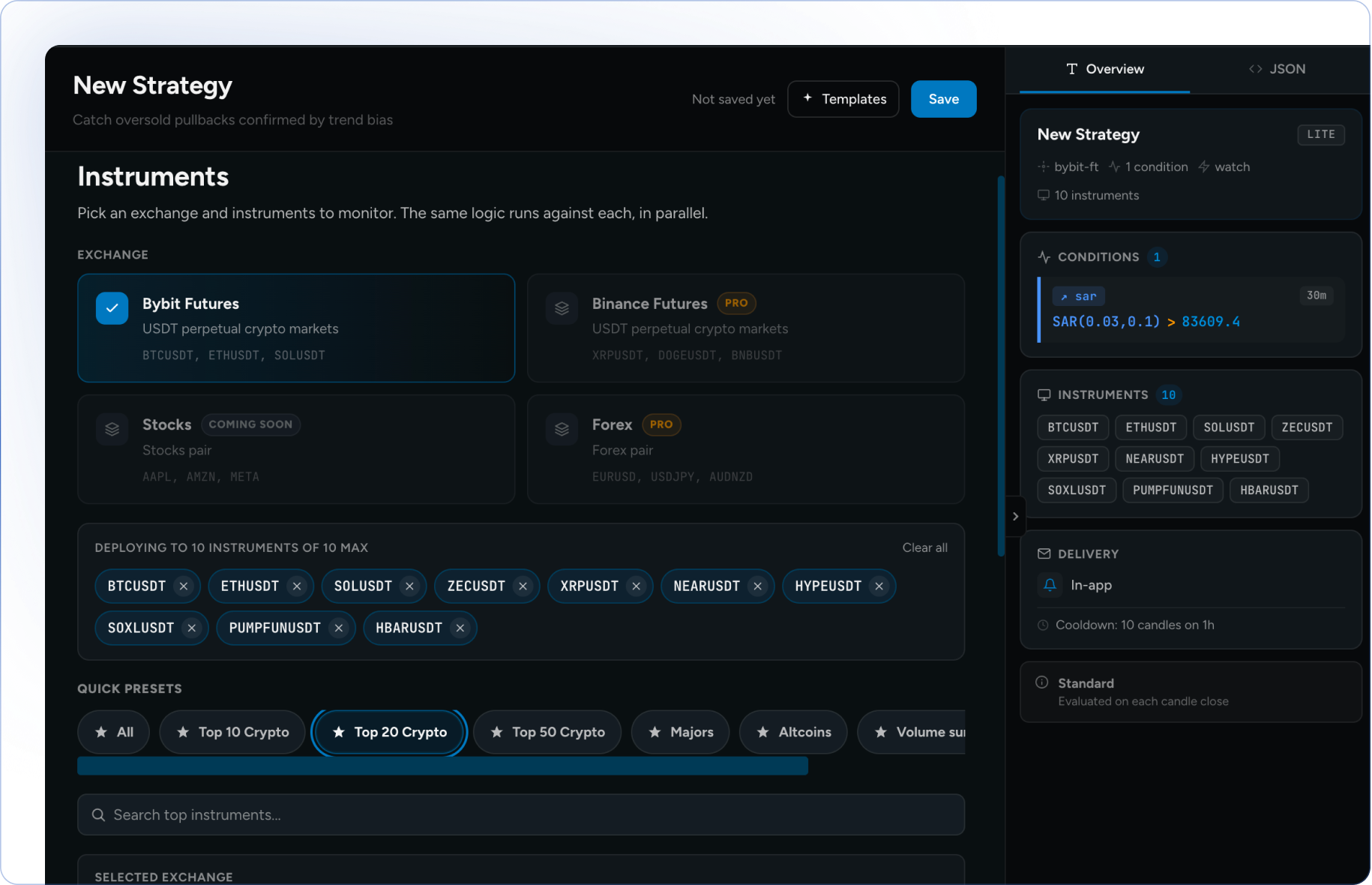Remove XRPUSDT instrument chip

pos(637,586)
